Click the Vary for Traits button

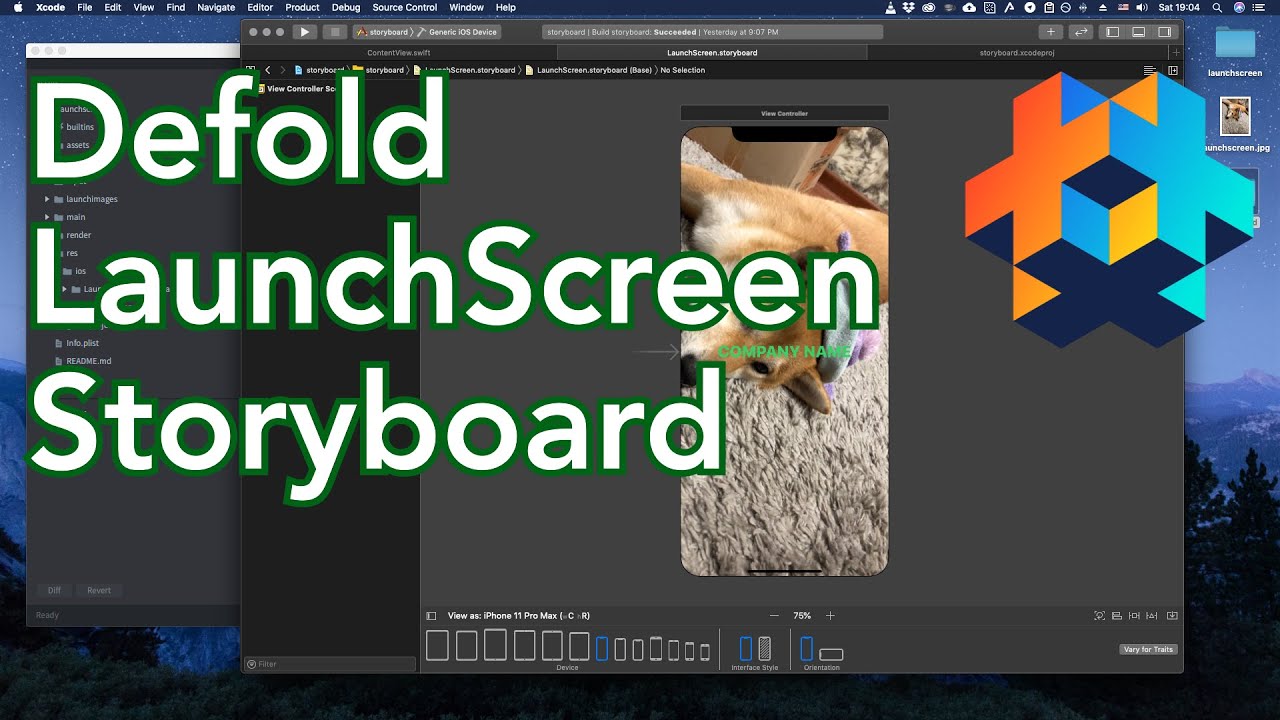coord(1148,650)
